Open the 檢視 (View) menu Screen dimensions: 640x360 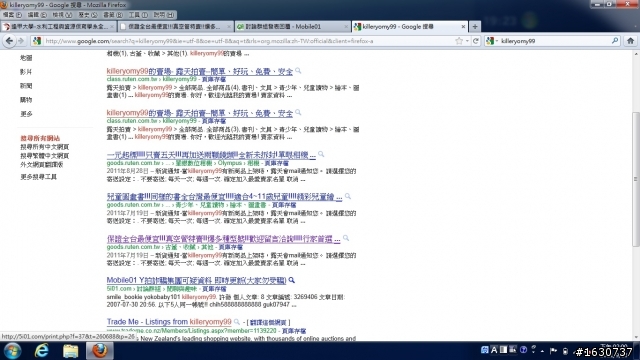tap(62, 15)
